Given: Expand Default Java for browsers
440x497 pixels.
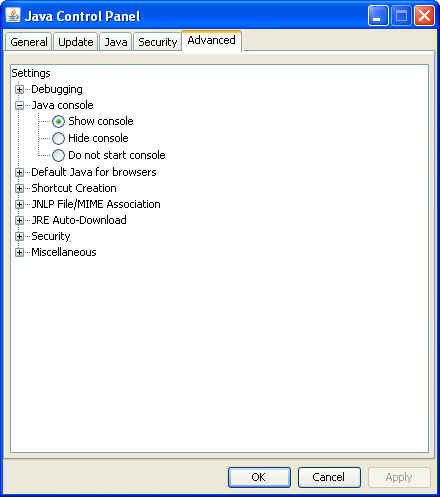Looking at the screenshot, I should pyautogui.click(x=19, y=172).
